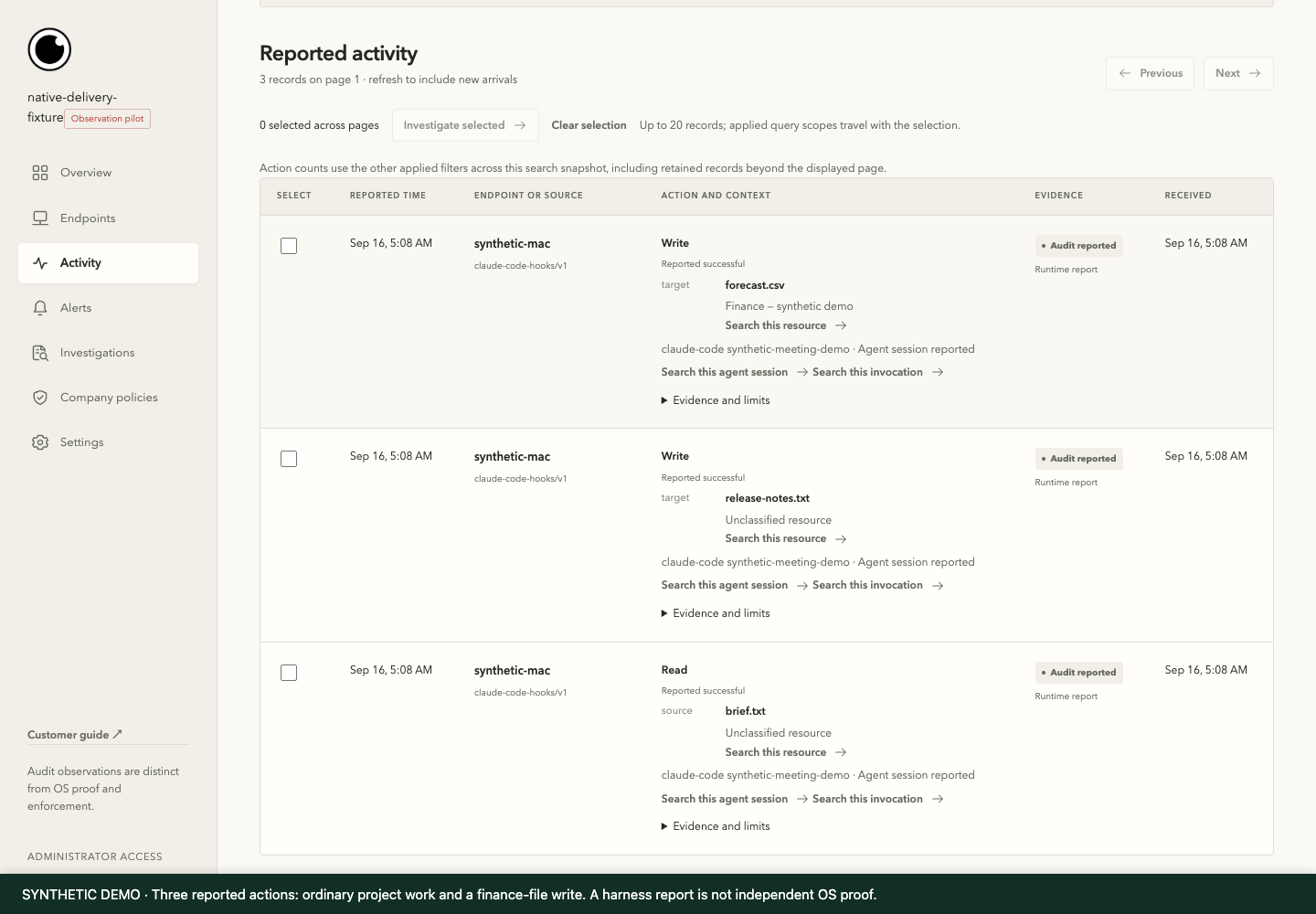Click Clear selection
This screenshot has width=1316, height=914.
(x=589, y=125)
